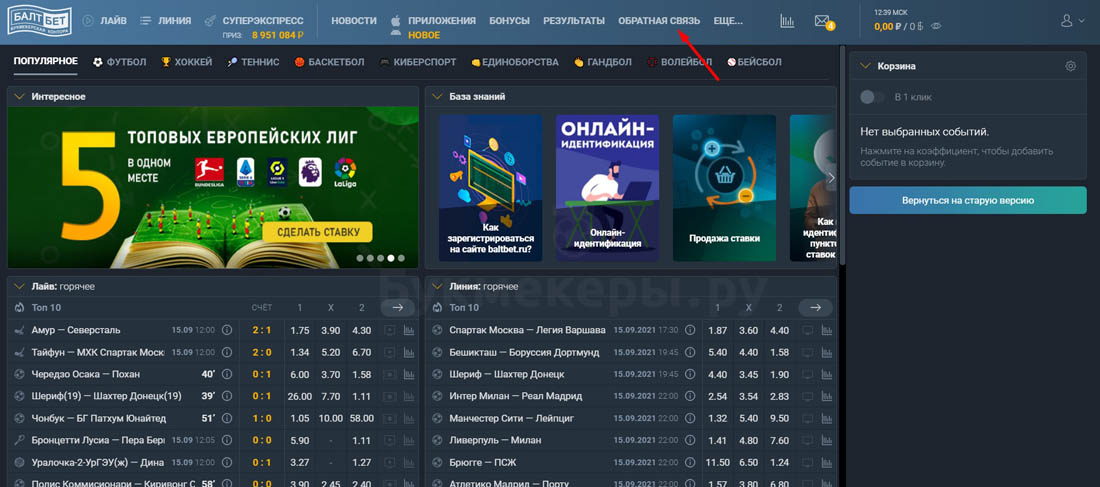Open broadcast icon for Шериф — Шахтер Донецк line
This screenshot has height=487, width=1100.
pos(807,374)
